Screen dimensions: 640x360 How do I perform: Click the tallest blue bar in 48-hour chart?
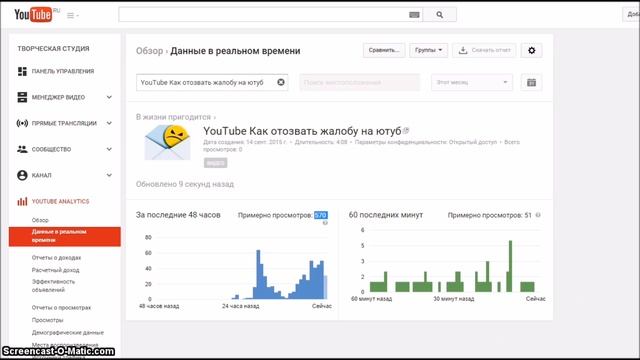click(x=258, y=274)
